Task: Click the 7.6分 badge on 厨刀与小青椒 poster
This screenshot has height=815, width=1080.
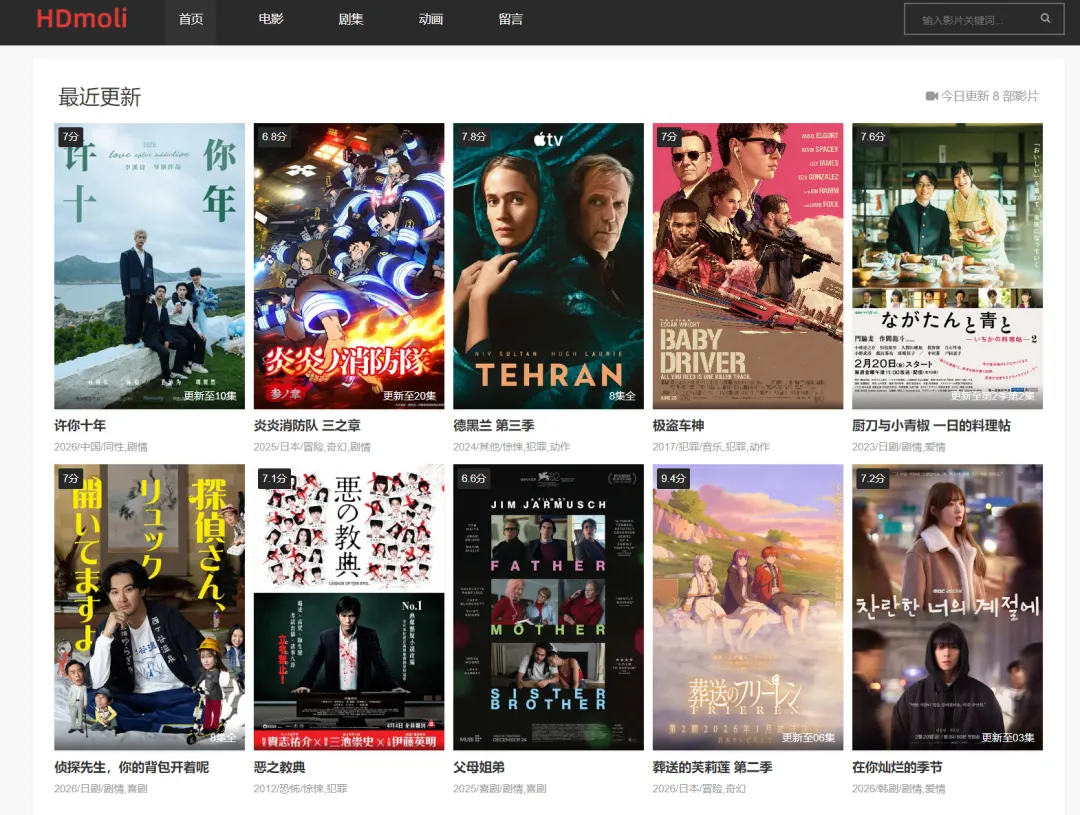Action: (x=872, y=136)
